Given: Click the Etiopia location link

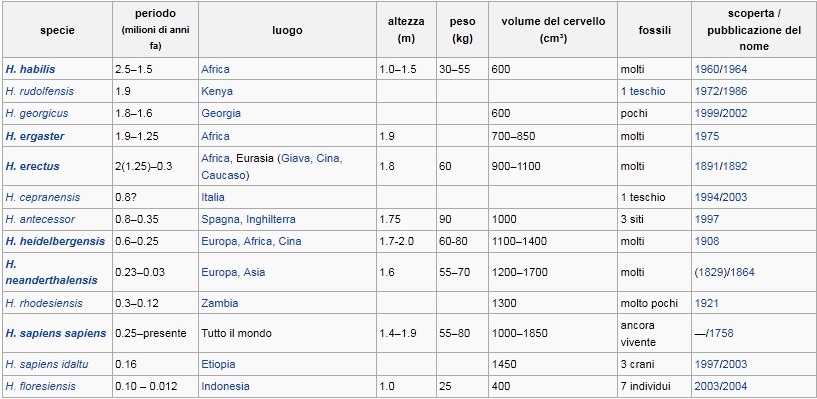Looking at the screenshot, I should tap(218, 364).
